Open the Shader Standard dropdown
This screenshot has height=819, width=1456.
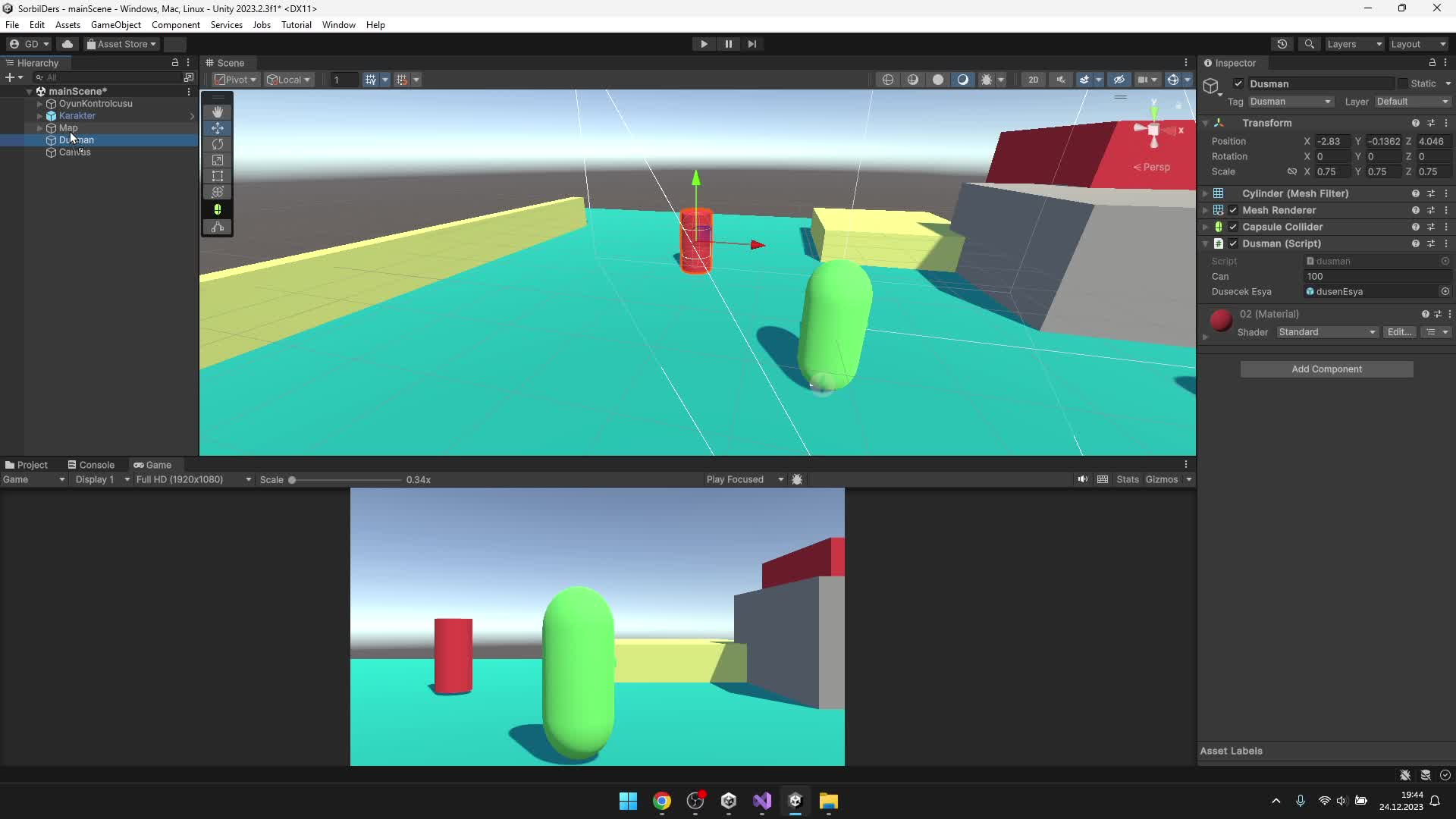1325,331
